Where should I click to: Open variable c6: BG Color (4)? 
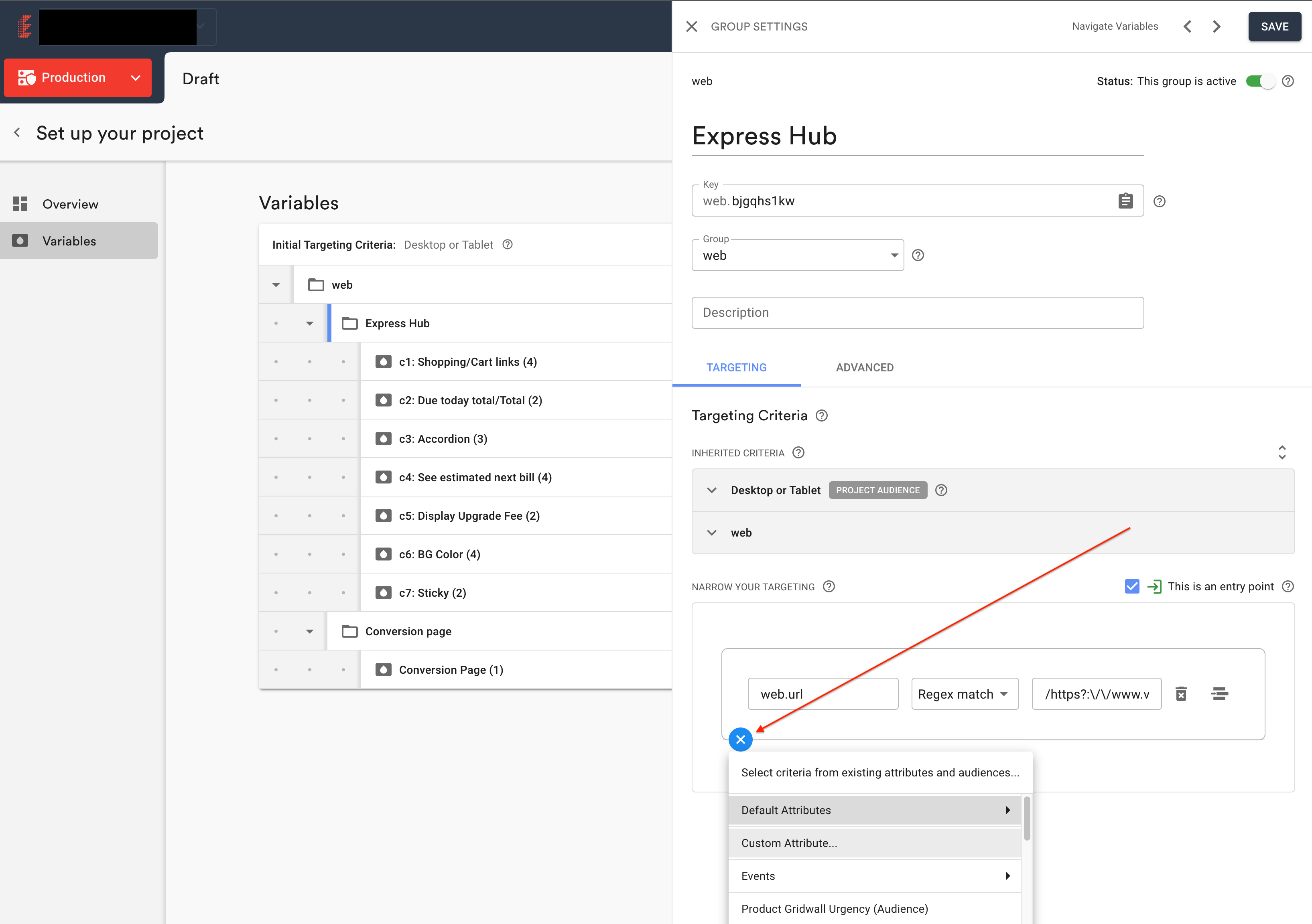[x=516, y=554]
